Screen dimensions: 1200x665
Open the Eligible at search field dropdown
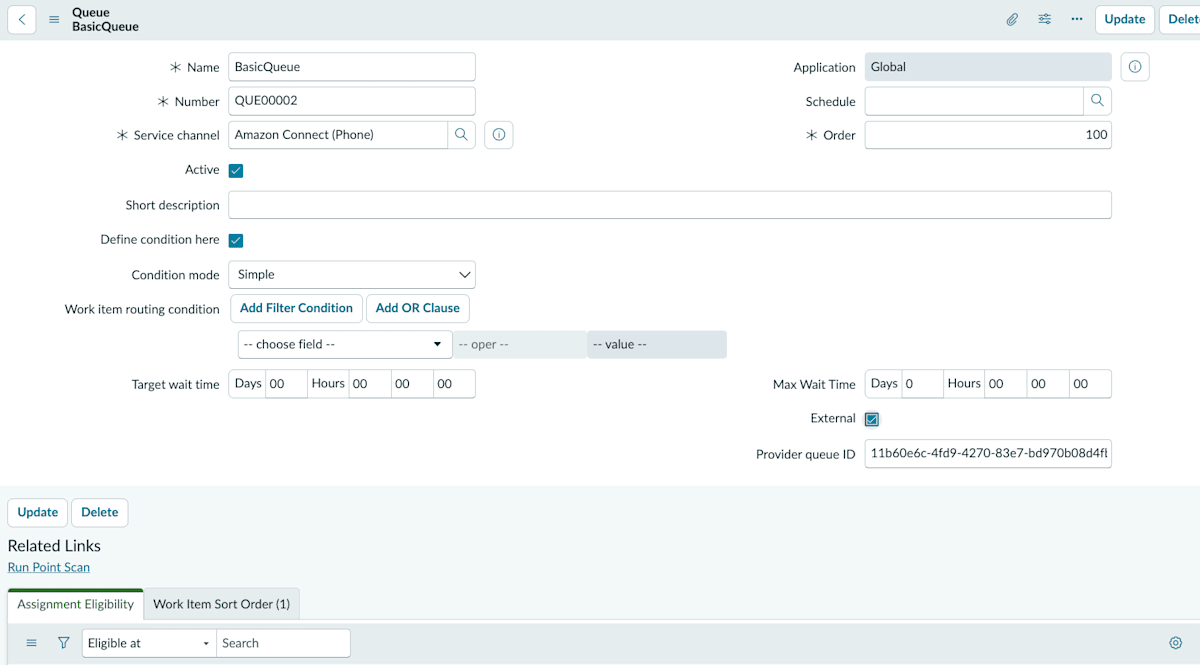pyautogui.click(x=149, y=643)
